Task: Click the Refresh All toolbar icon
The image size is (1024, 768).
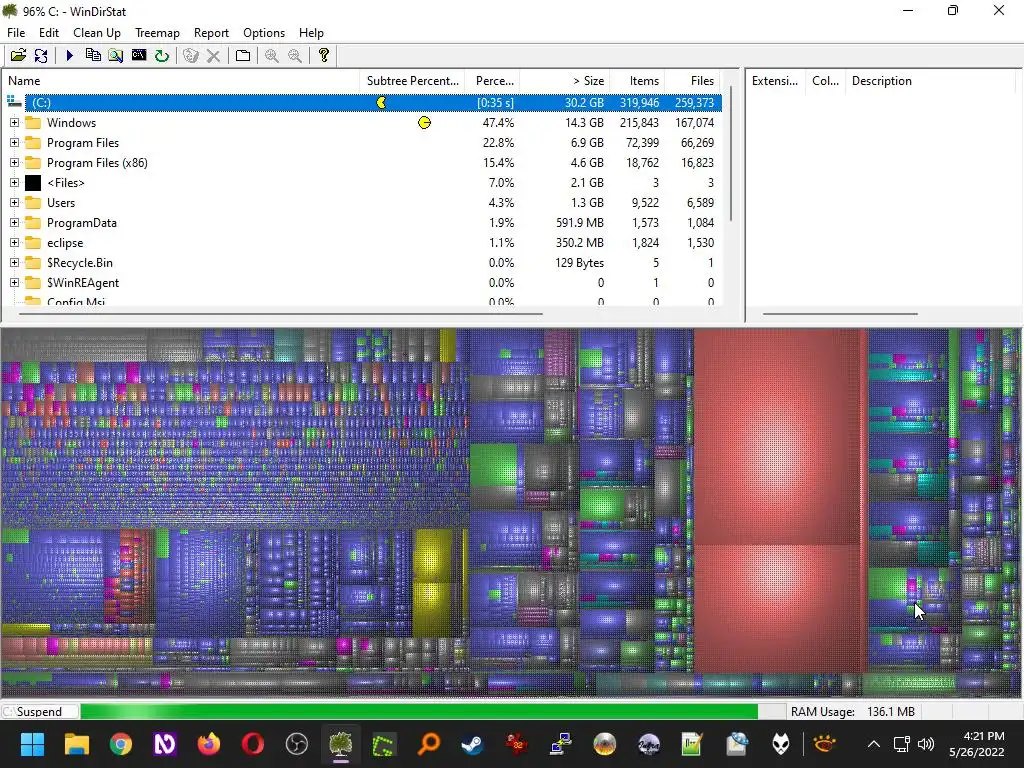Action: [x=40, y=56]
